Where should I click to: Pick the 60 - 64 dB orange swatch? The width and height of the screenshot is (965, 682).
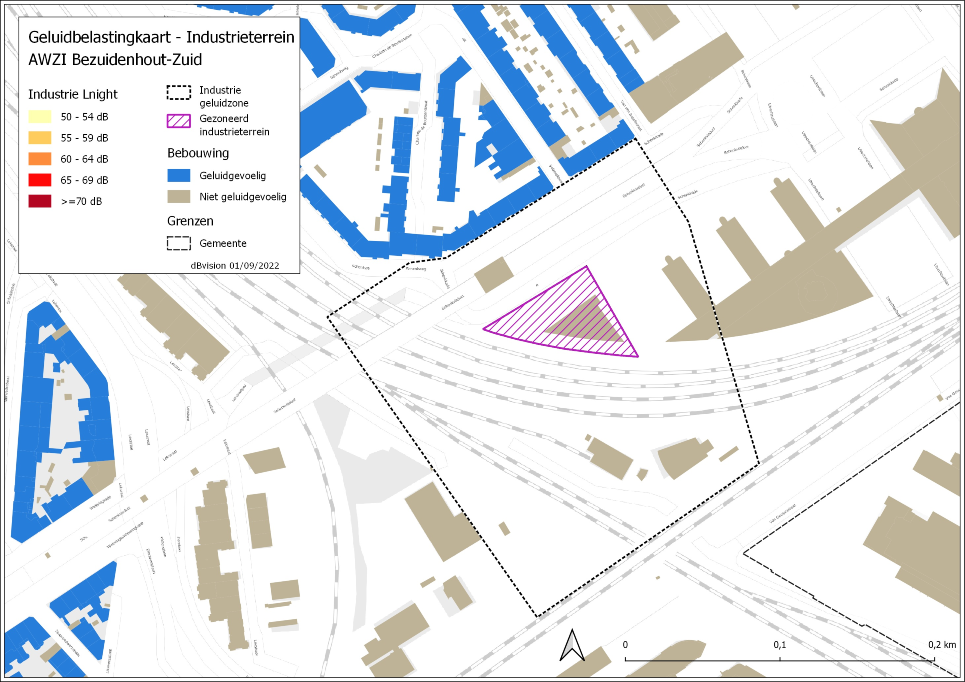pos(39,159)
